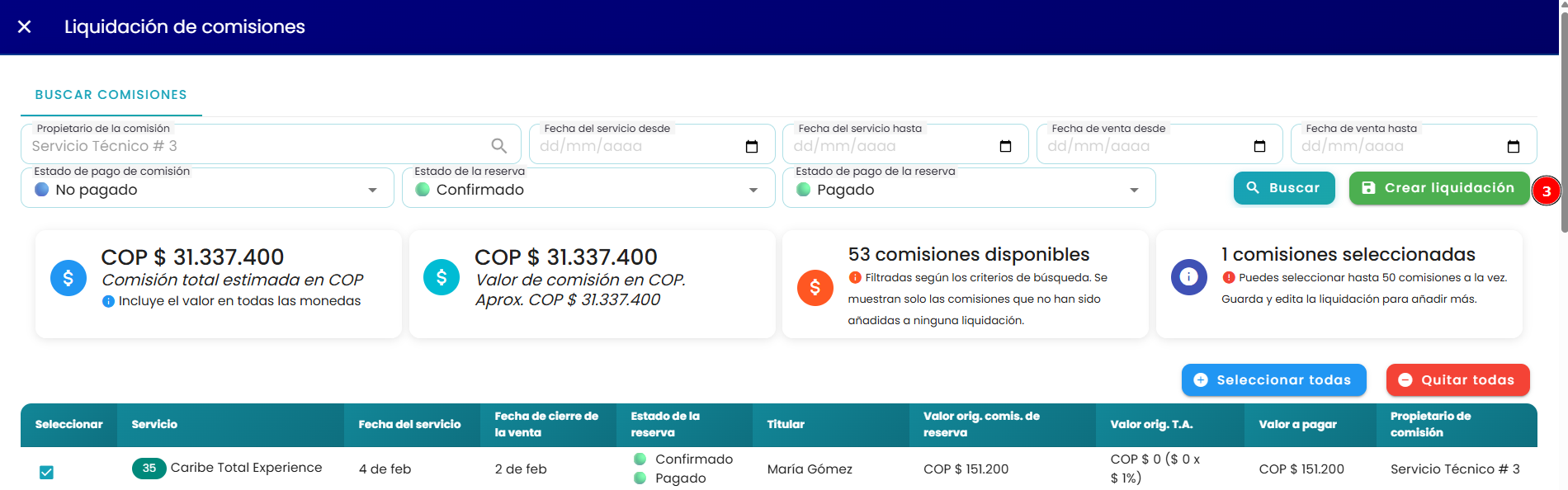Viewport: 1568px width, 490px height.
Task: Click the COP $ 0 T.A. value cell
Action: [1155, 469]
